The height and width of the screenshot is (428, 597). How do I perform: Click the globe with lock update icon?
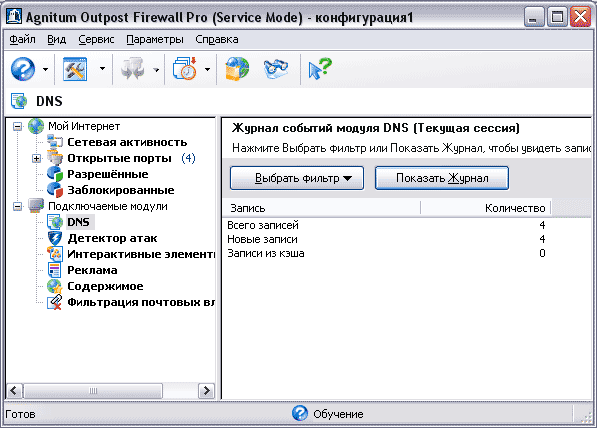237,69
